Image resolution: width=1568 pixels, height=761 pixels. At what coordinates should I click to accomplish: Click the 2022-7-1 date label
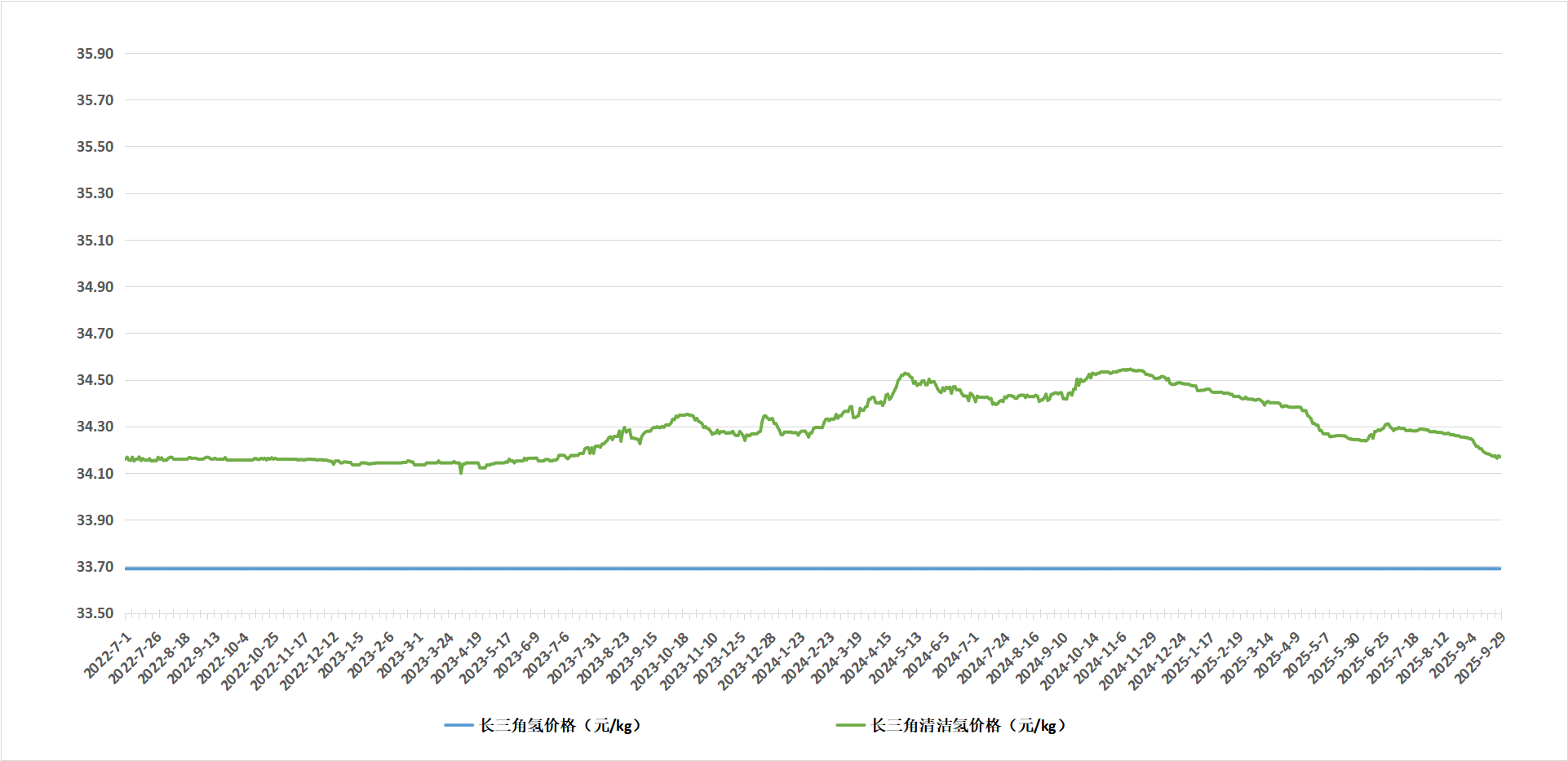click(x=109, y=655)
